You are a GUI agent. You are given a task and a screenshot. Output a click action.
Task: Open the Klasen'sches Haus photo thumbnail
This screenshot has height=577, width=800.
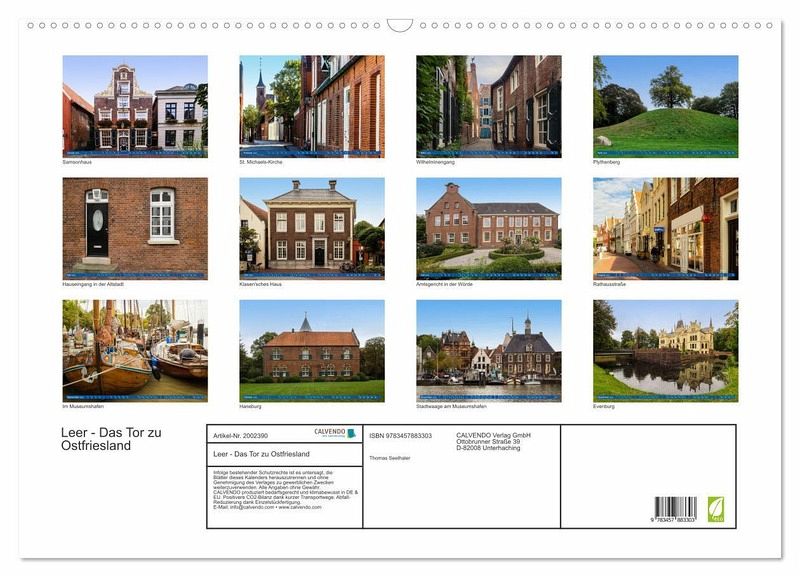coord(312,229)
